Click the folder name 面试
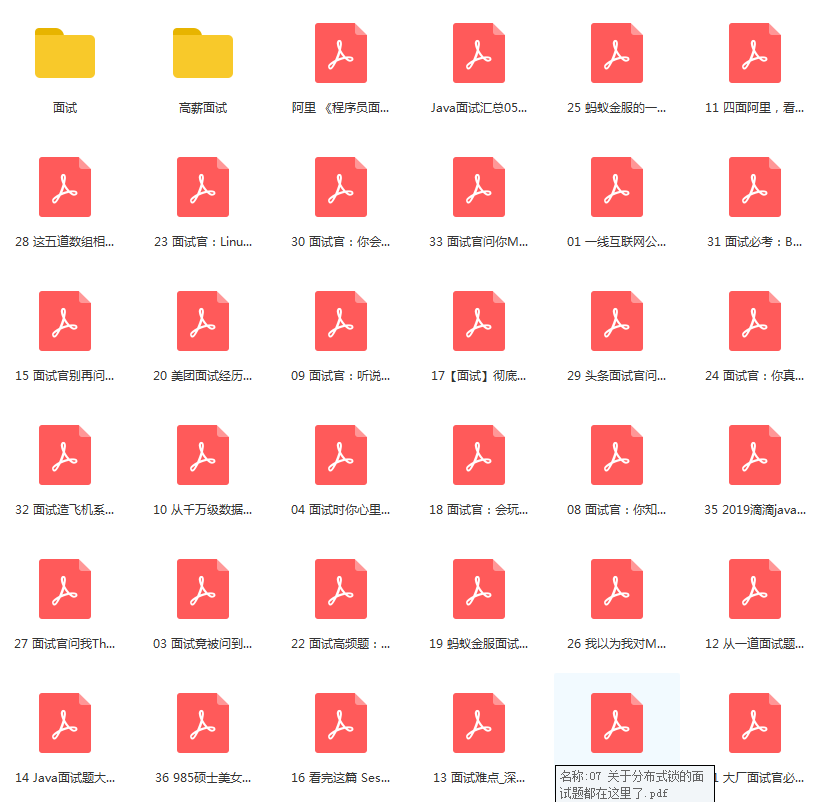Screen dimensions: 826x802 coord(65,108)
